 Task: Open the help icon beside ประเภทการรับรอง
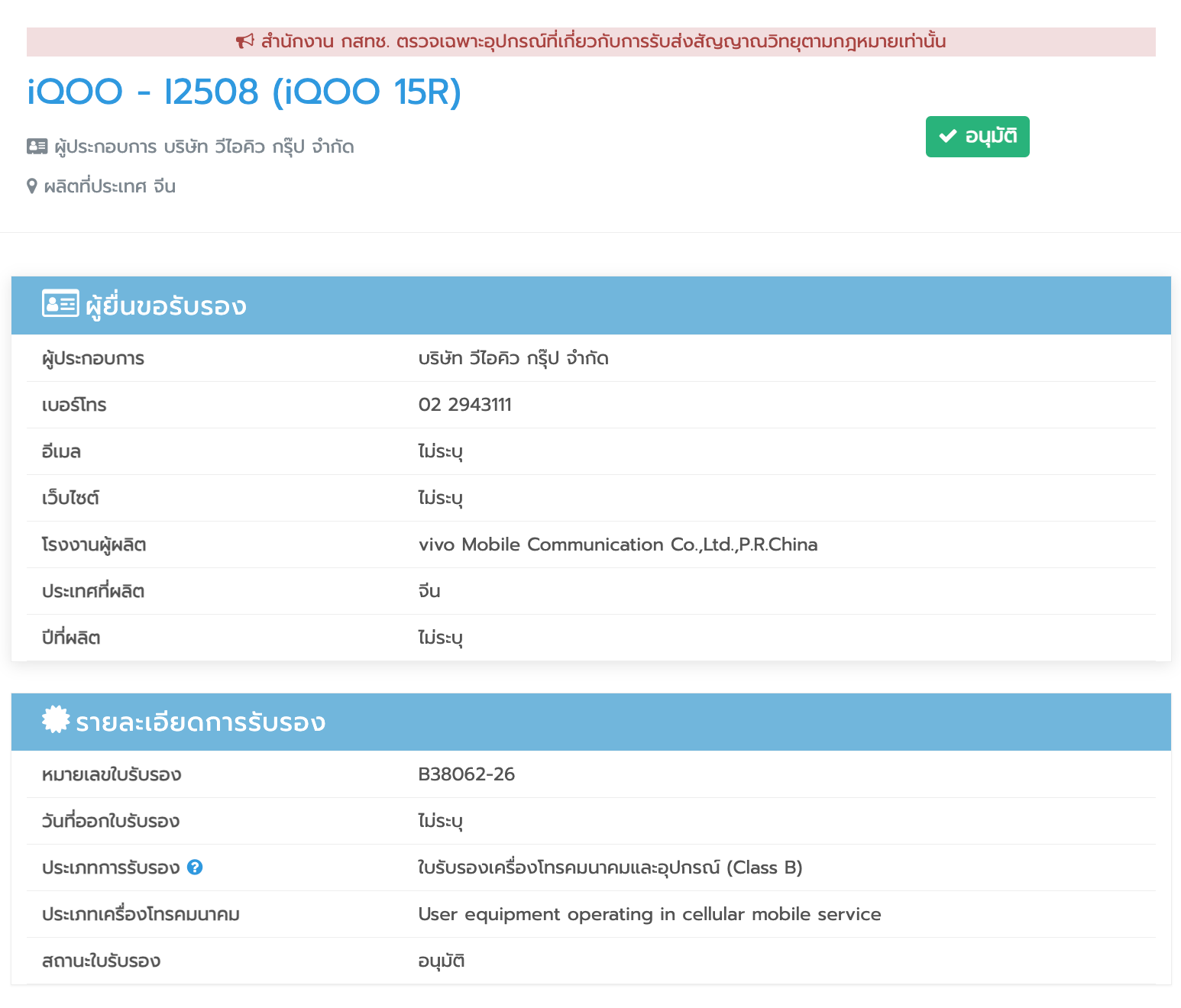click(x=195, y=867)
